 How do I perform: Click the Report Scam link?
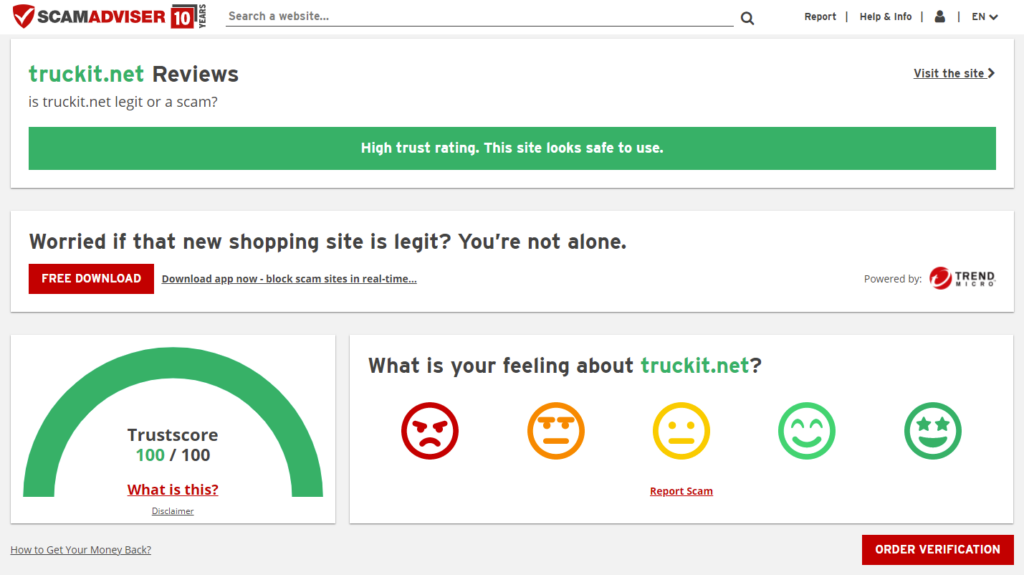click(681, 491)
